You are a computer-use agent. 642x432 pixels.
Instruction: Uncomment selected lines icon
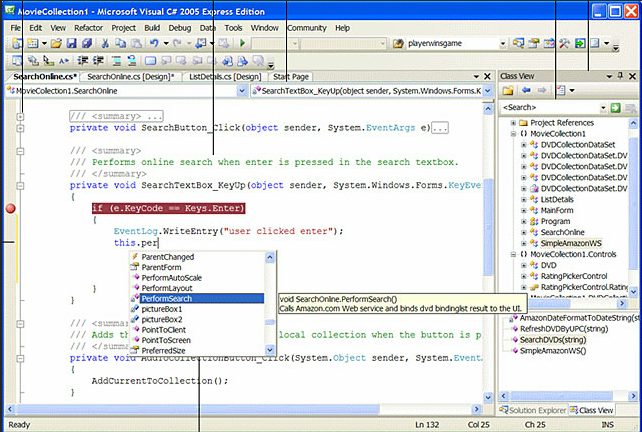click(x=132, y=61)
